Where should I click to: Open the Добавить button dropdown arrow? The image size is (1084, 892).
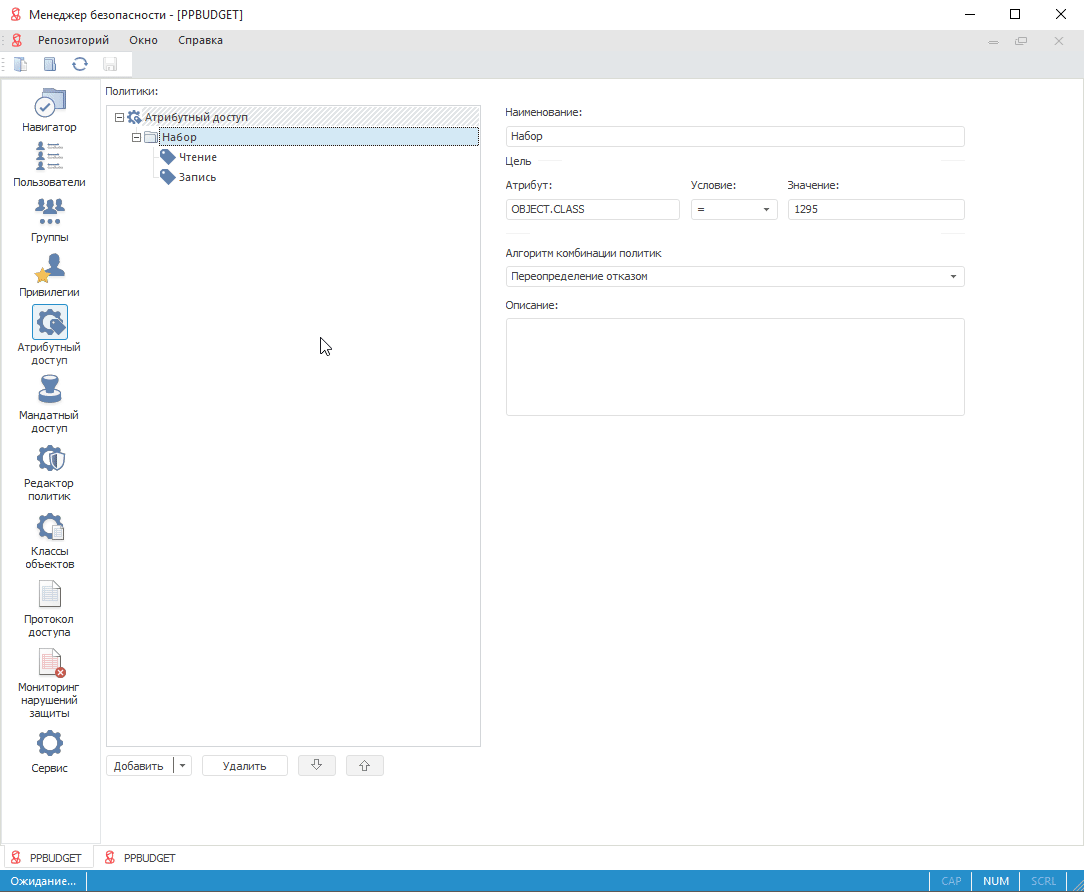click(182, 766)
